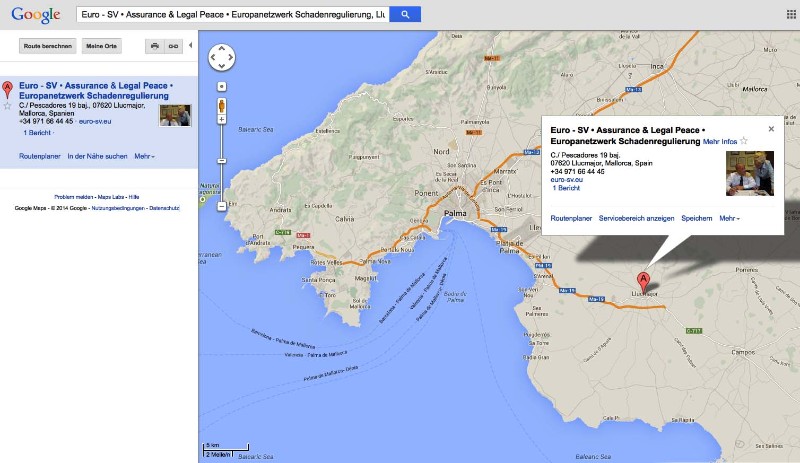
Task: Click the Platja de Palma label
Action: [x=510, y=247]
